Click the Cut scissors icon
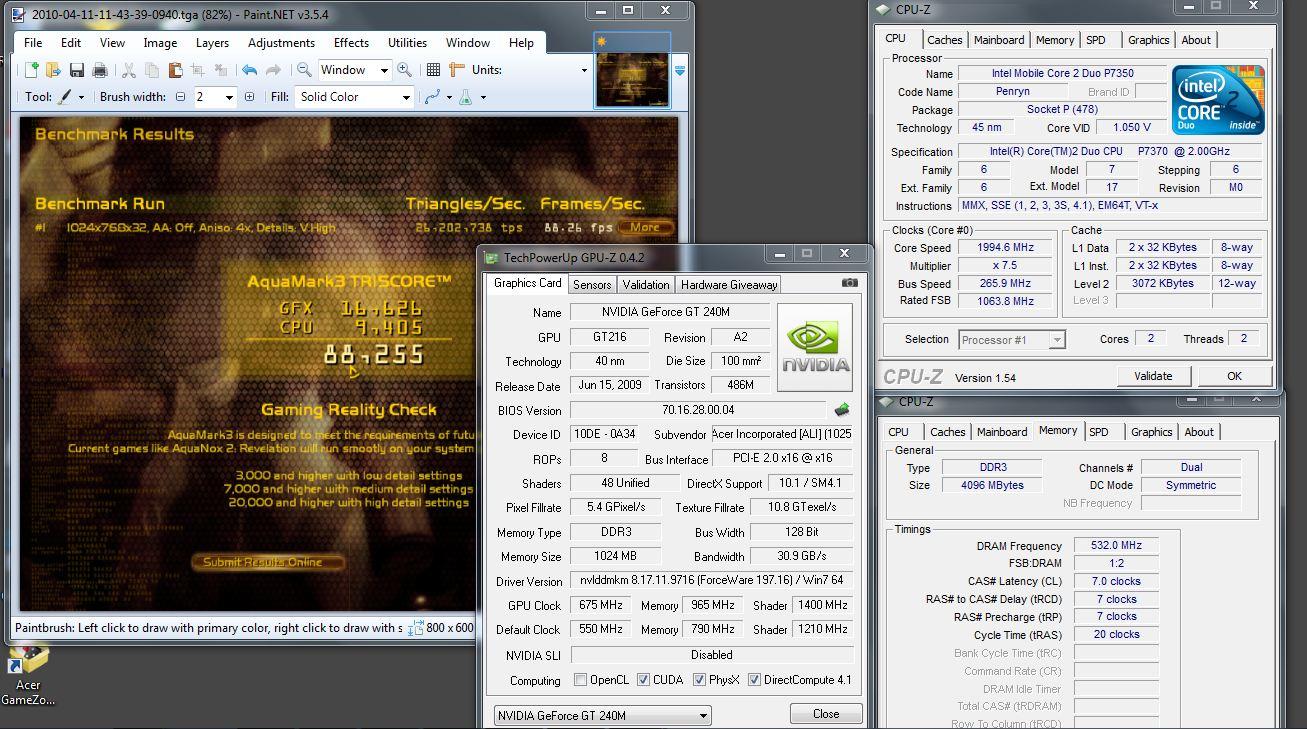 (128, 70)
